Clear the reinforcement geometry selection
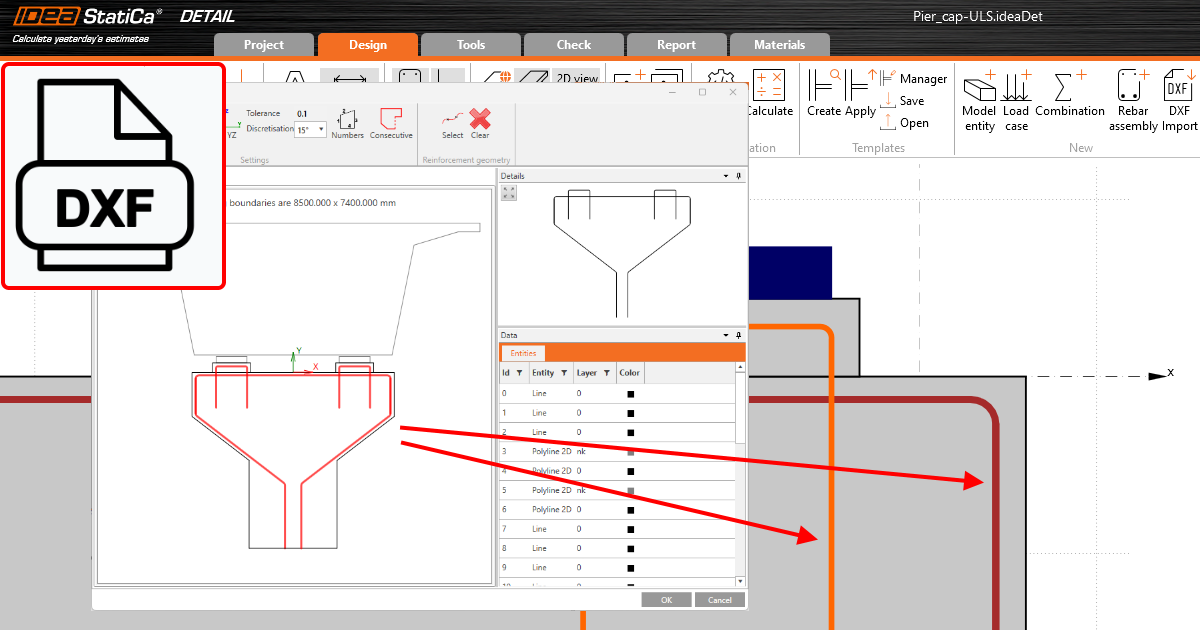The height and width of the screenshot is (630, 1200). [480, 118]
